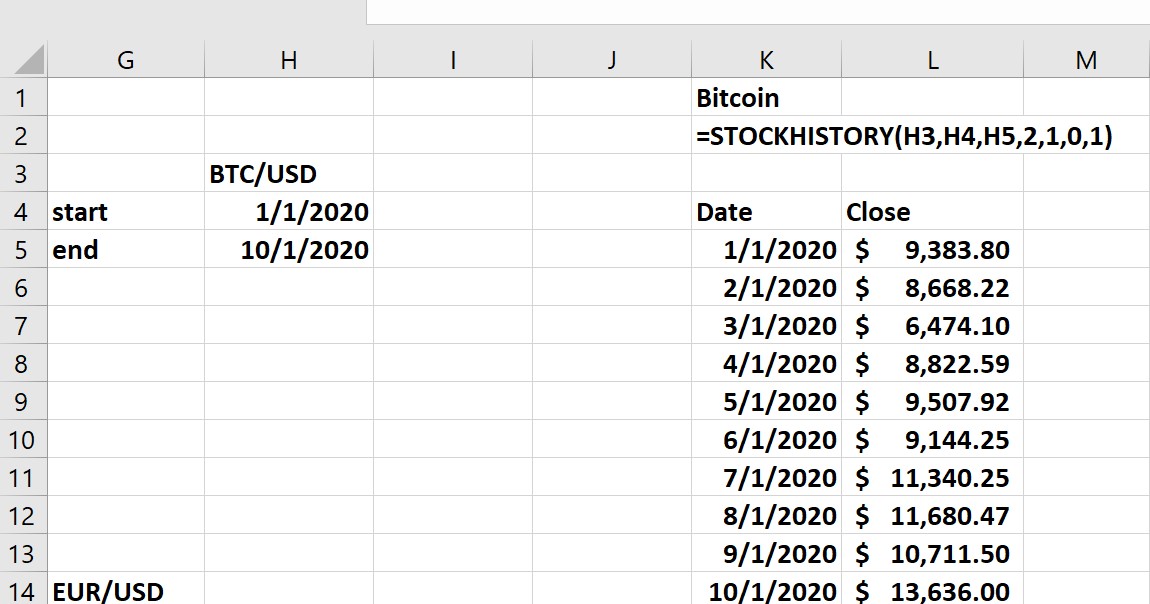1150x604 pixels.
Task: Select column H header
Action: pos(288,61)
